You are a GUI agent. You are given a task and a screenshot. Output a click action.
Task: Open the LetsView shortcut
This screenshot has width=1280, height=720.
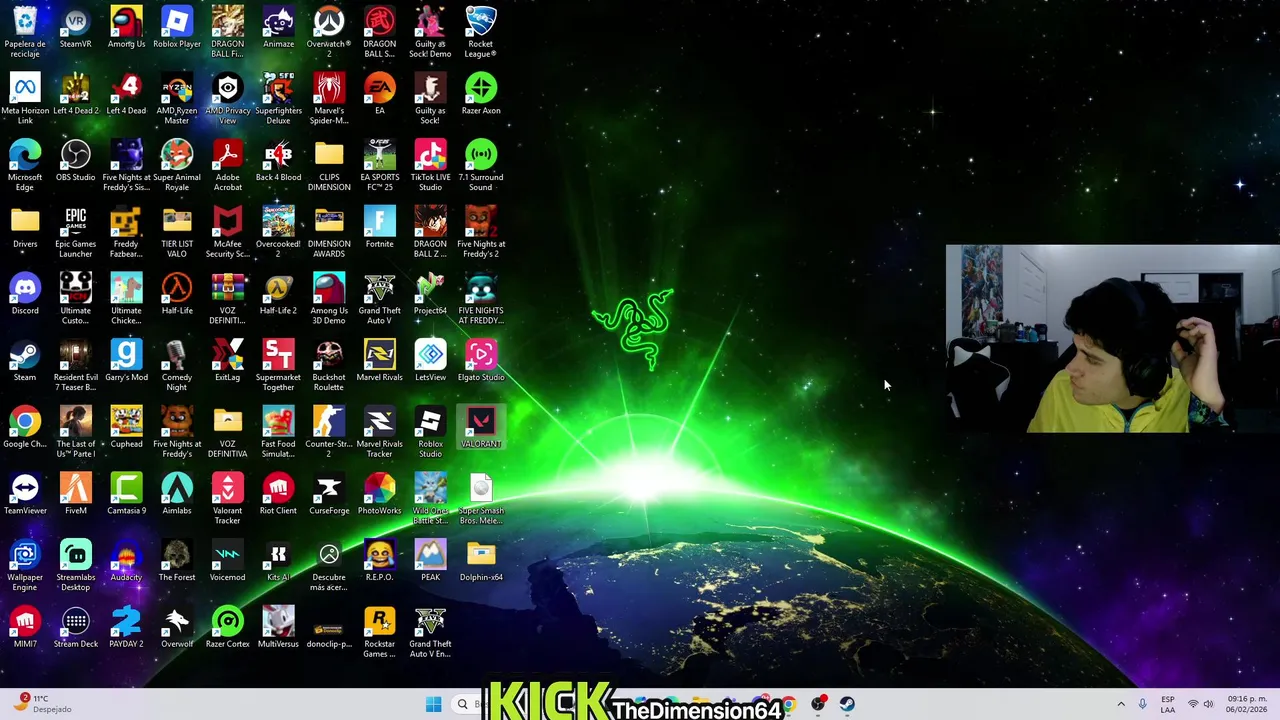(430, 361)
